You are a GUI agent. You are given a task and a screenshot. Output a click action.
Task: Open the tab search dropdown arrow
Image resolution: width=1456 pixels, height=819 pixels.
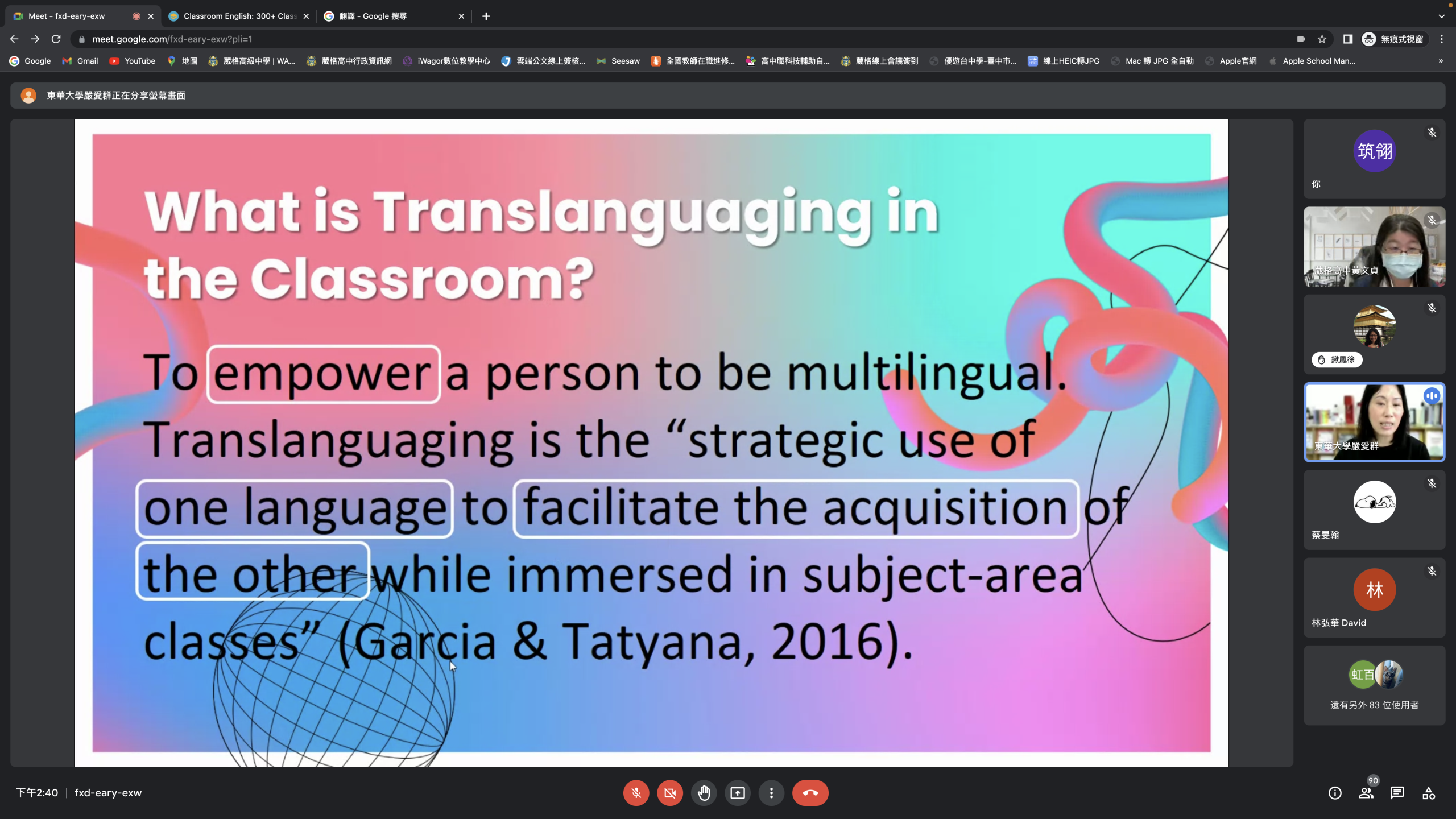(x=1441, y=16)
